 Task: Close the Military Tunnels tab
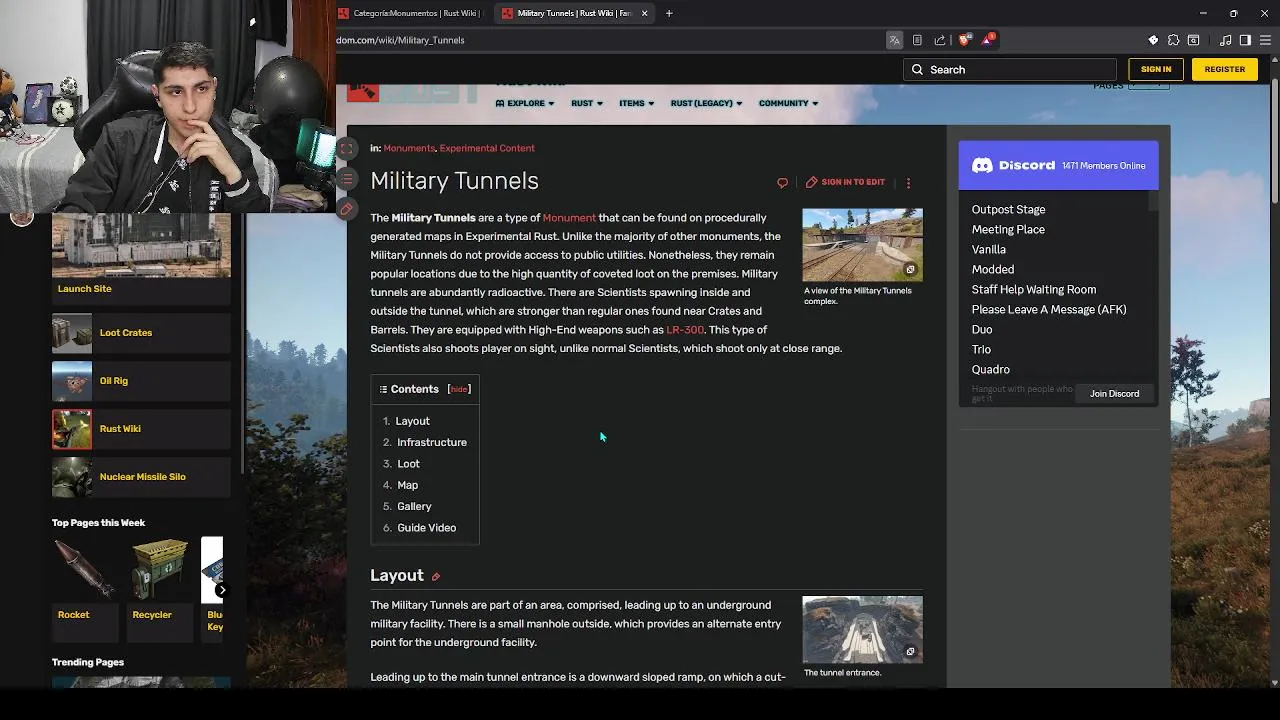coord(644,13)
